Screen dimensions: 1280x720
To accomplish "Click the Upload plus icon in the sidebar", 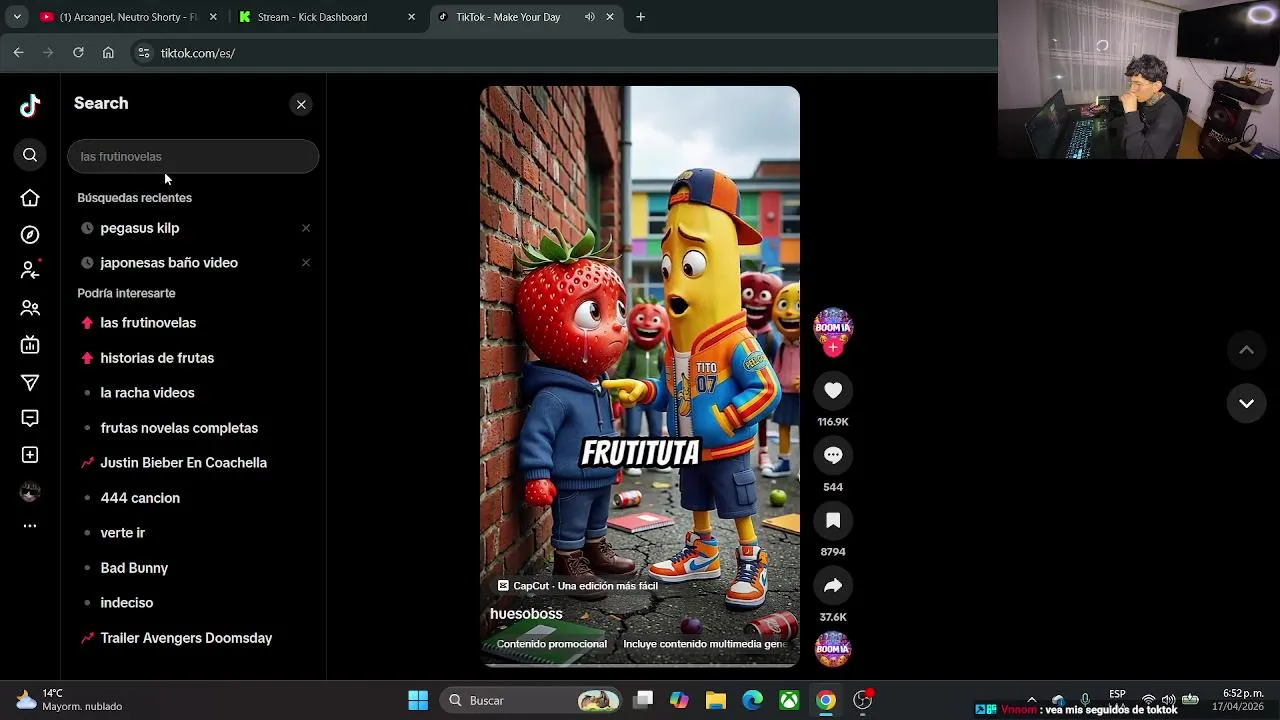I will point(30,455).
